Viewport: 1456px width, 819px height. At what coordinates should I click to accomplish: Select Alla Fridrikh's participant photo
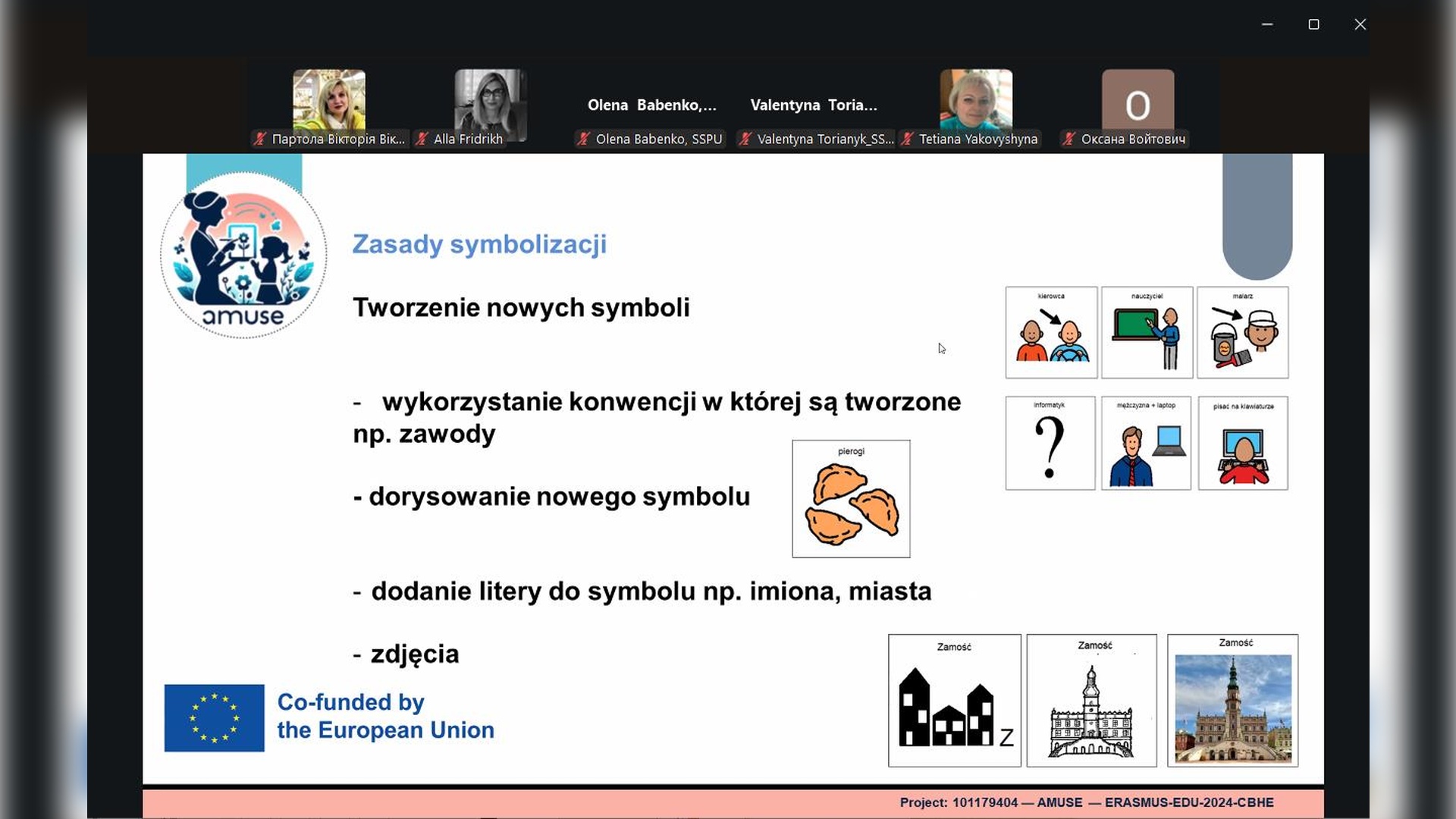coord(491,104)
